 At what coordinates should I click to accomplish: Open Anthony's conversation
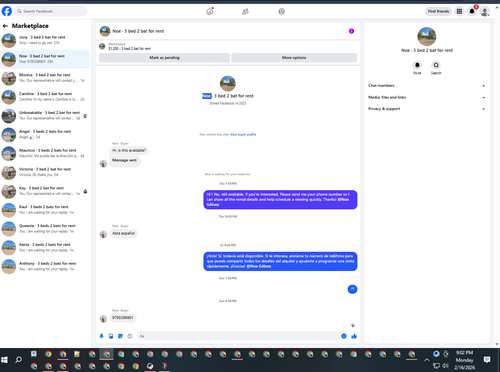click(45, 266)
